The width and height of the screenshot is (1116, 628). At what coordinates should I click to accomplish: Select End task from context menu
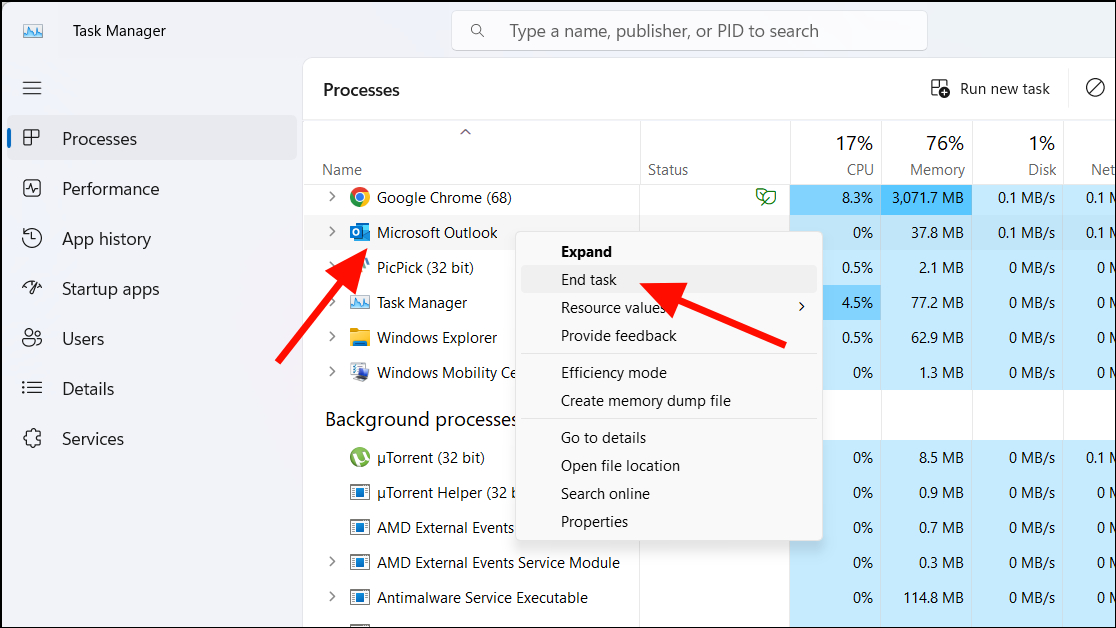coord(669,279)
